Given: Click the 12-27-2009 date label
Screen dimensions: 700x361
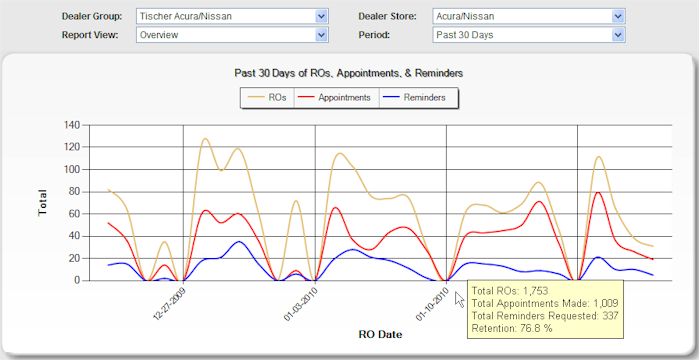Looking at the screenshot, I should pos(169,303).
